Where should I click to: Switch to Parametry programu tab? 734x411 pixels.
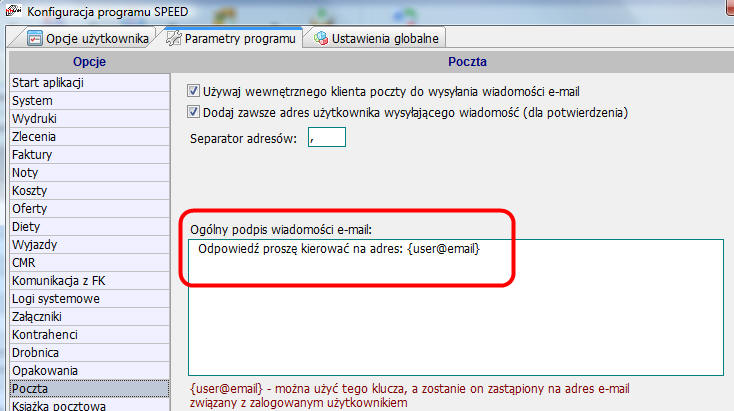231,38
